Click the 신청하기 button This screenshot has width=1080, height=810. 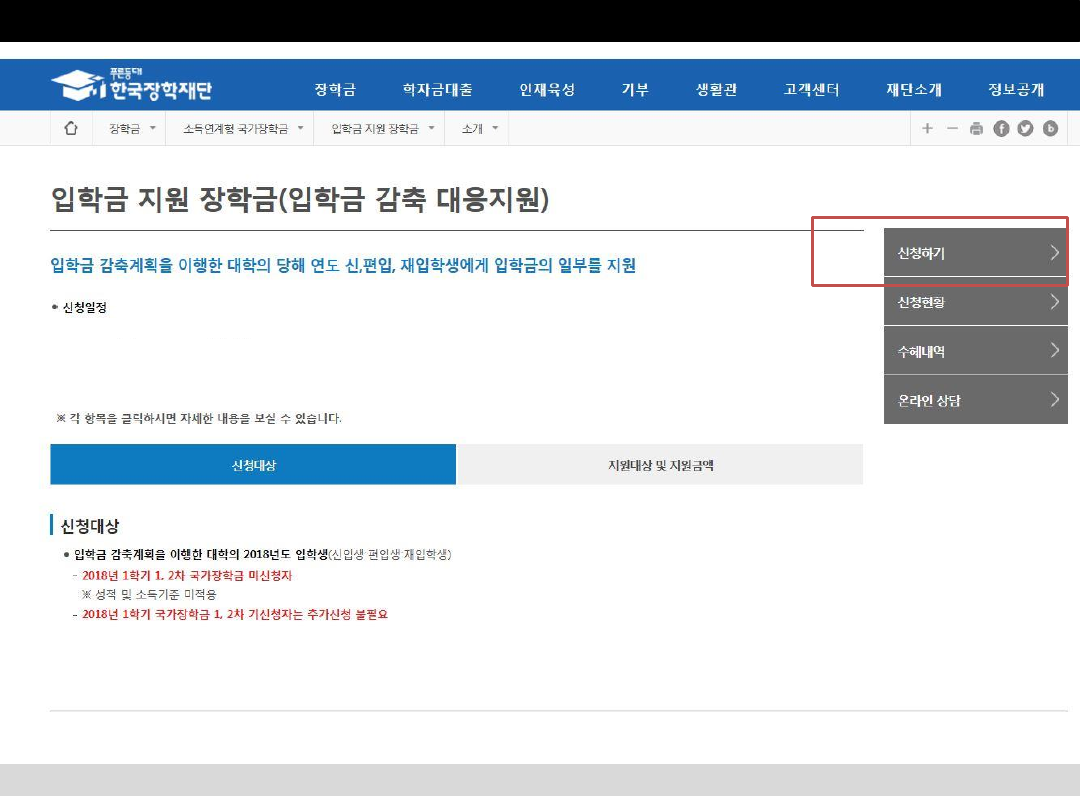pos(975,253)
